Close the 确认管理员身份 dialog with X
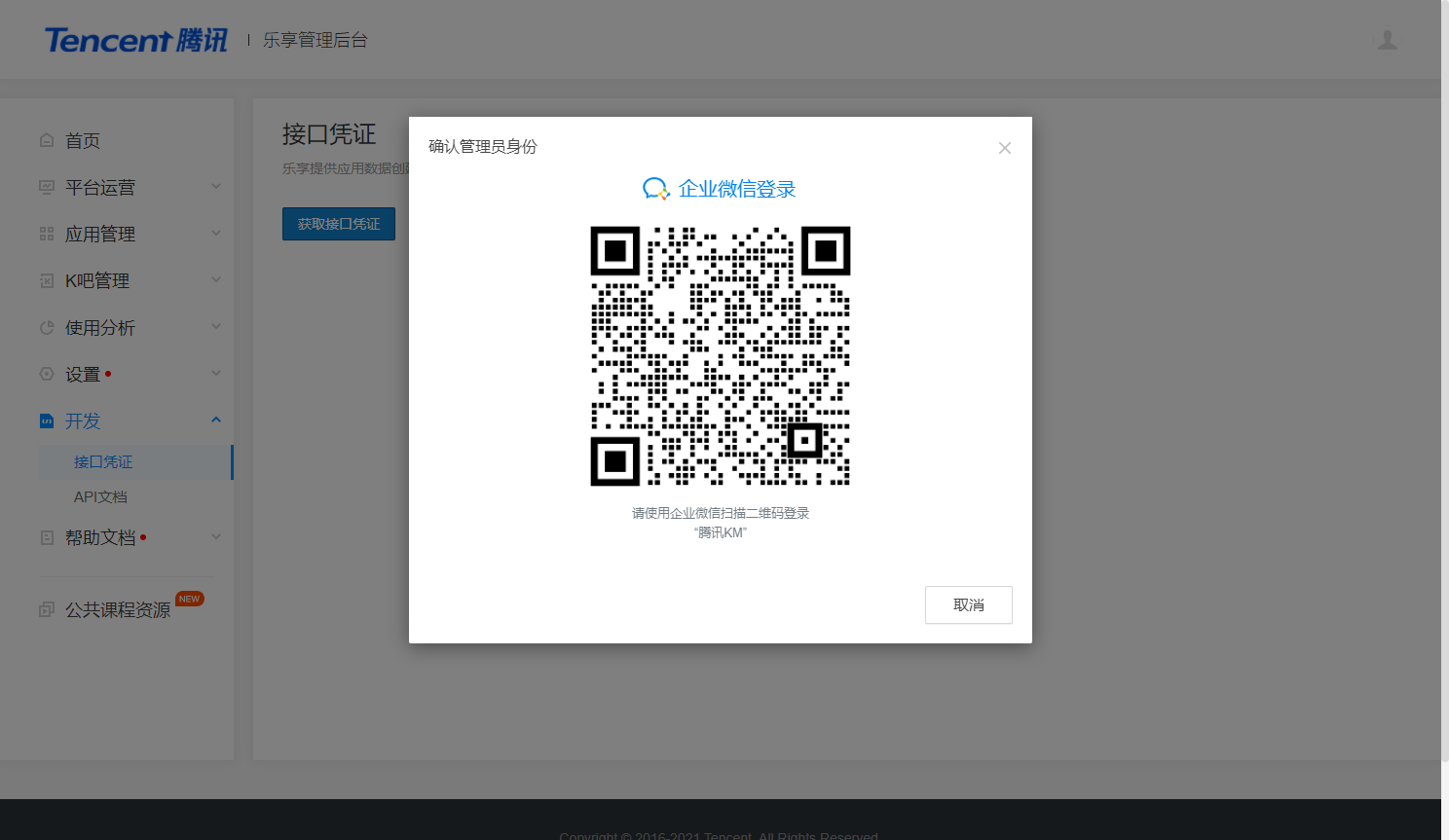This screenshot has height=840, width=1449. pos(1005,148)
